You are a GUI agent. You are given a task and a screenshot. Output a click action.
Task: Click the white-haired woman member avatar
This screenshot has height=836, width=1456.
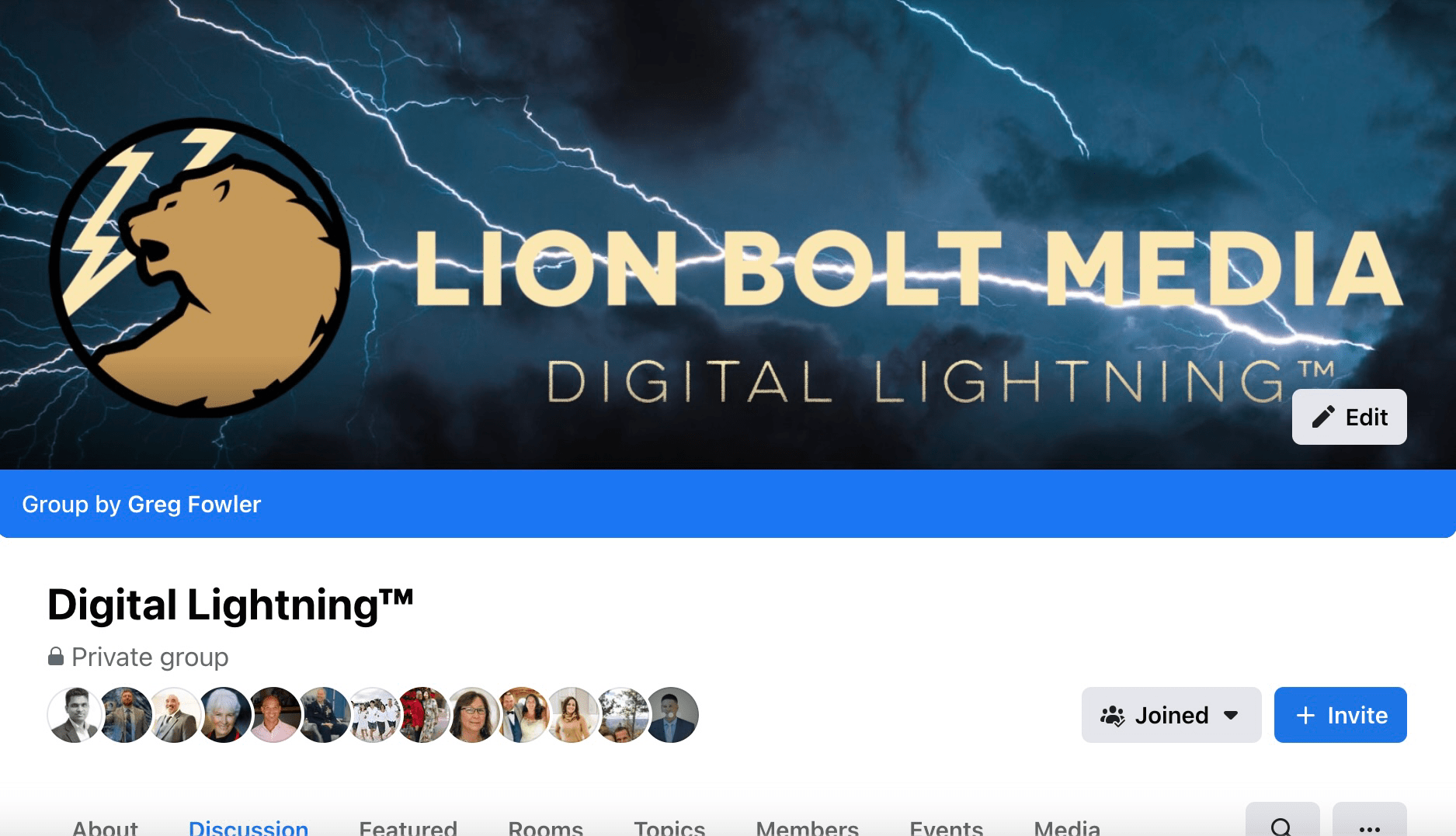pyautogui.click(x=224, y=715)
